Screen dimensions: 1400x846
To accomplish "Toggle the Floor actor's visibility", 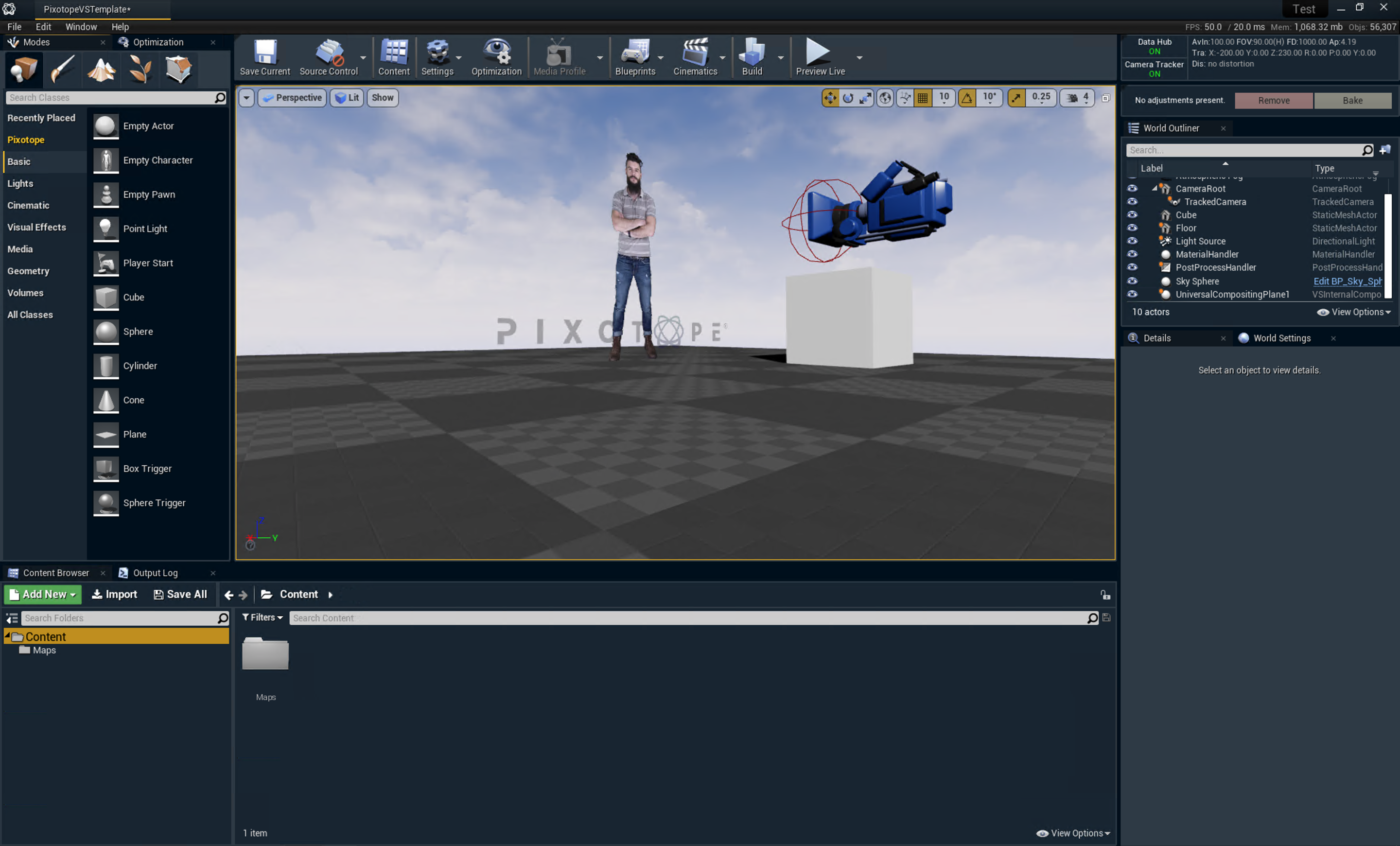I will (1132, 228).
